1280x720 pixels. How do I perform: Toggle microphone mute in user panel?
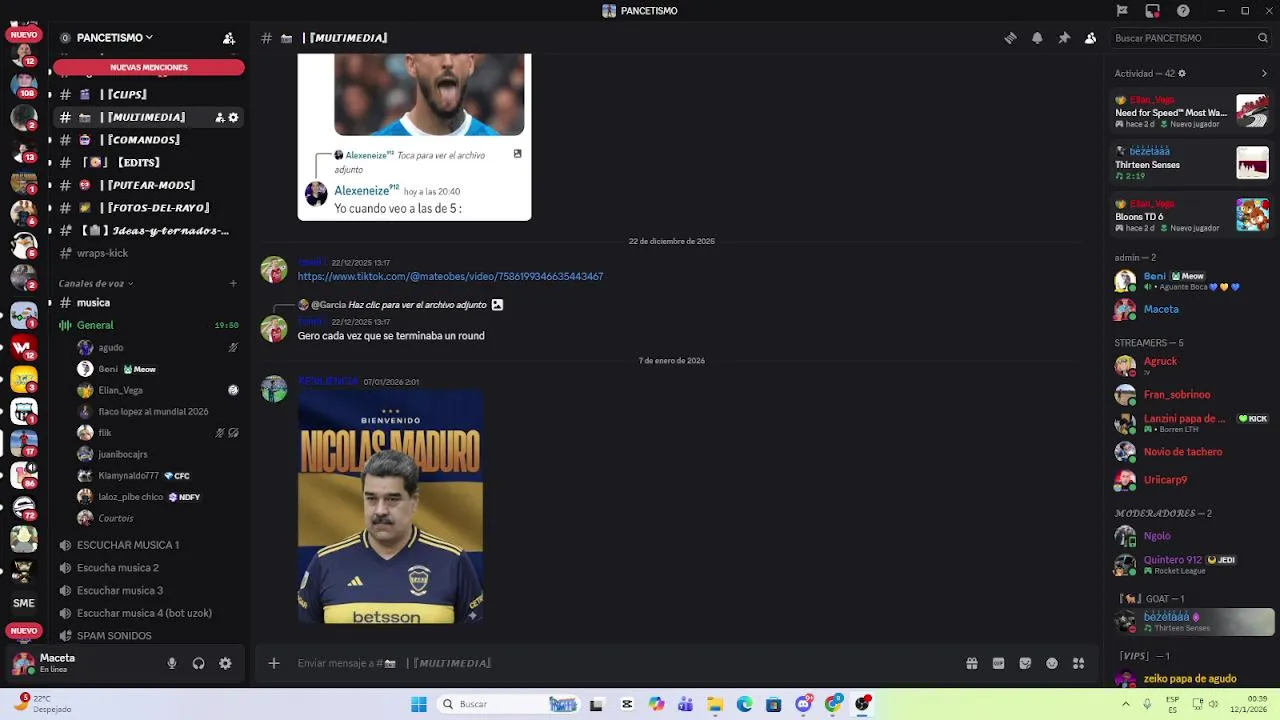click(x=172, y=663)
